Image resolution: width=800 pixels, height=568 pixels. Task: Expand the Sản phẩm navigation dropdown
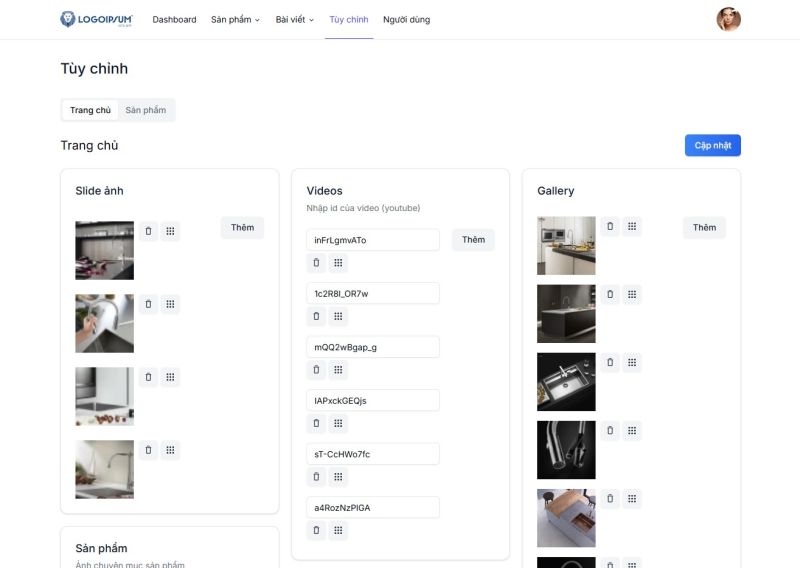235,19
